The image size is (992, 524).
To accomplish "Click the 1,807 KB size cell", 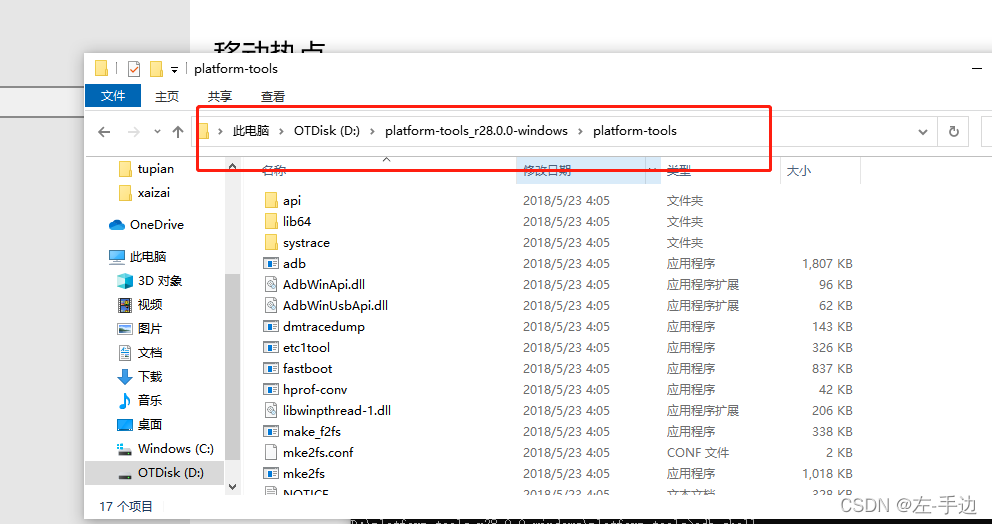I will point(827,263).
